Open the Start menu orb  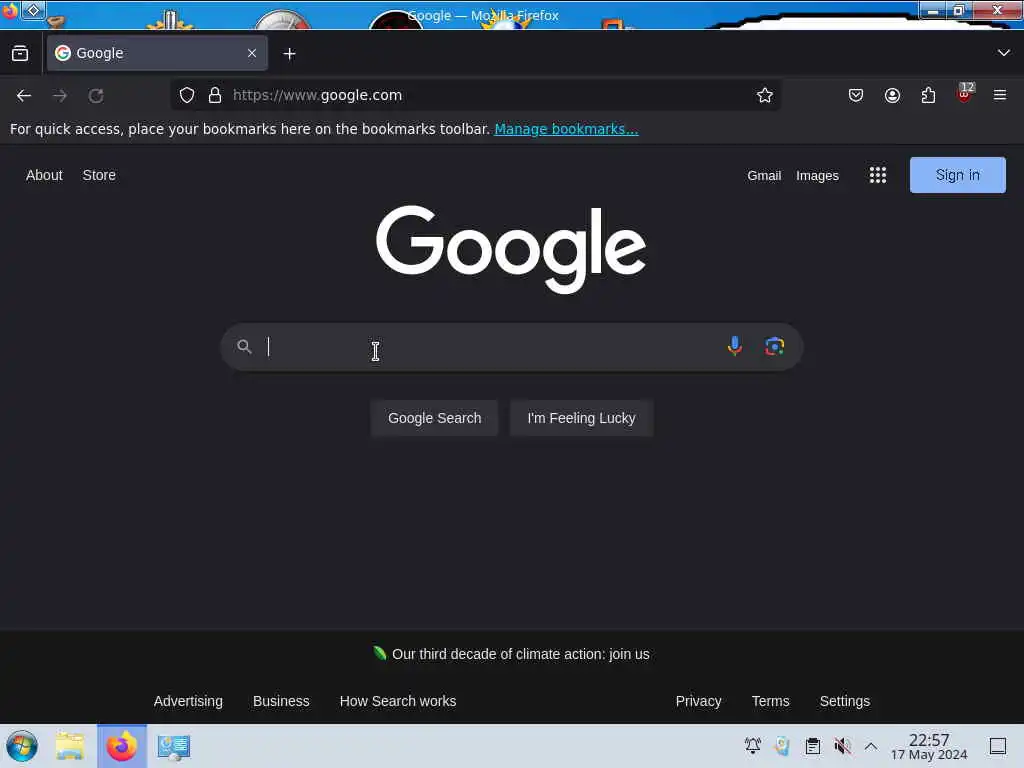(22, 746)
